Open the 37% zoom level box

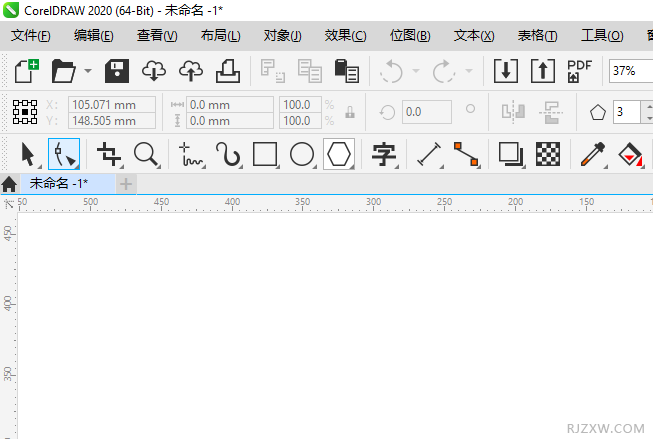pyautogui.click(x=631, y=71)
